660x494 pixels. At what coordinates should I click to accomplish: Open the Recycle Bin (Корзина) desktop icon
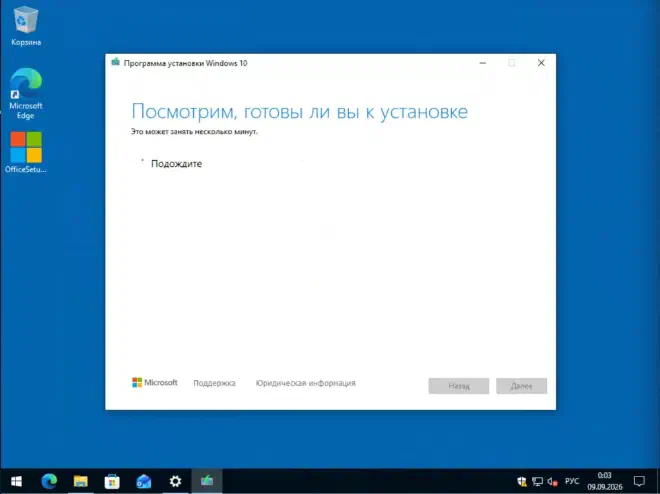tap(26, 25)
